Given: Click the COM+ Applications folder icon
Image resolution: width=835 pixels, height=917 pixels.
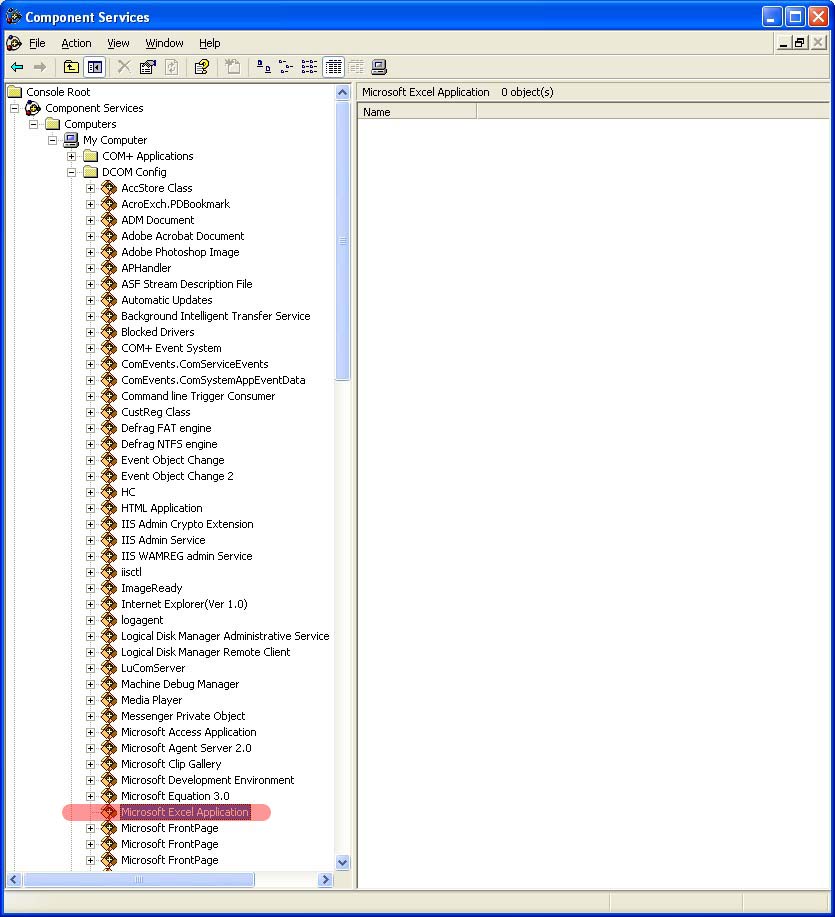Looking at the screenshot, I should click(x=90, y=156).
